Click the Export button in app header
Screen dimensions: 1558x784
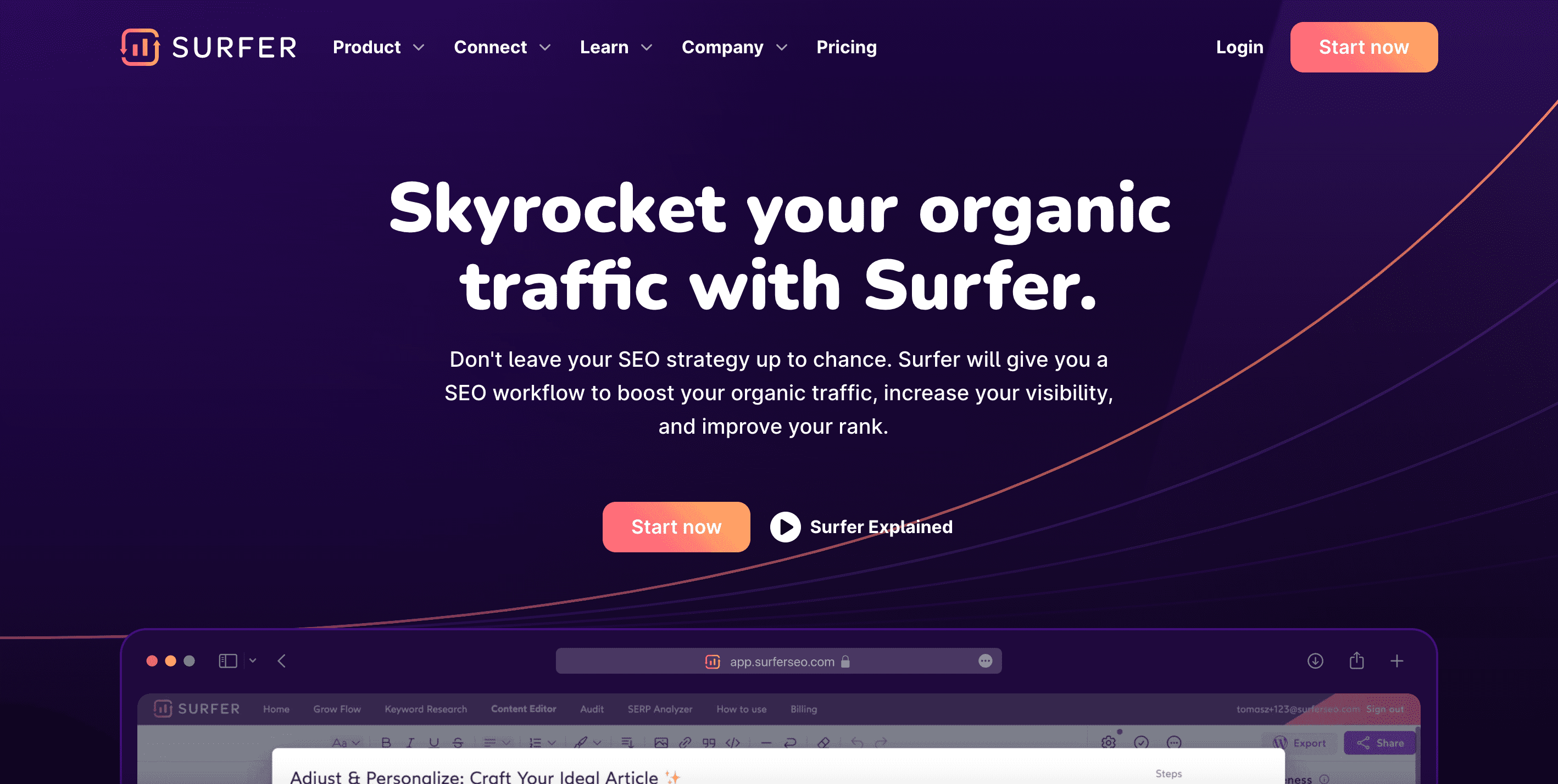(x=1294, y=742)
